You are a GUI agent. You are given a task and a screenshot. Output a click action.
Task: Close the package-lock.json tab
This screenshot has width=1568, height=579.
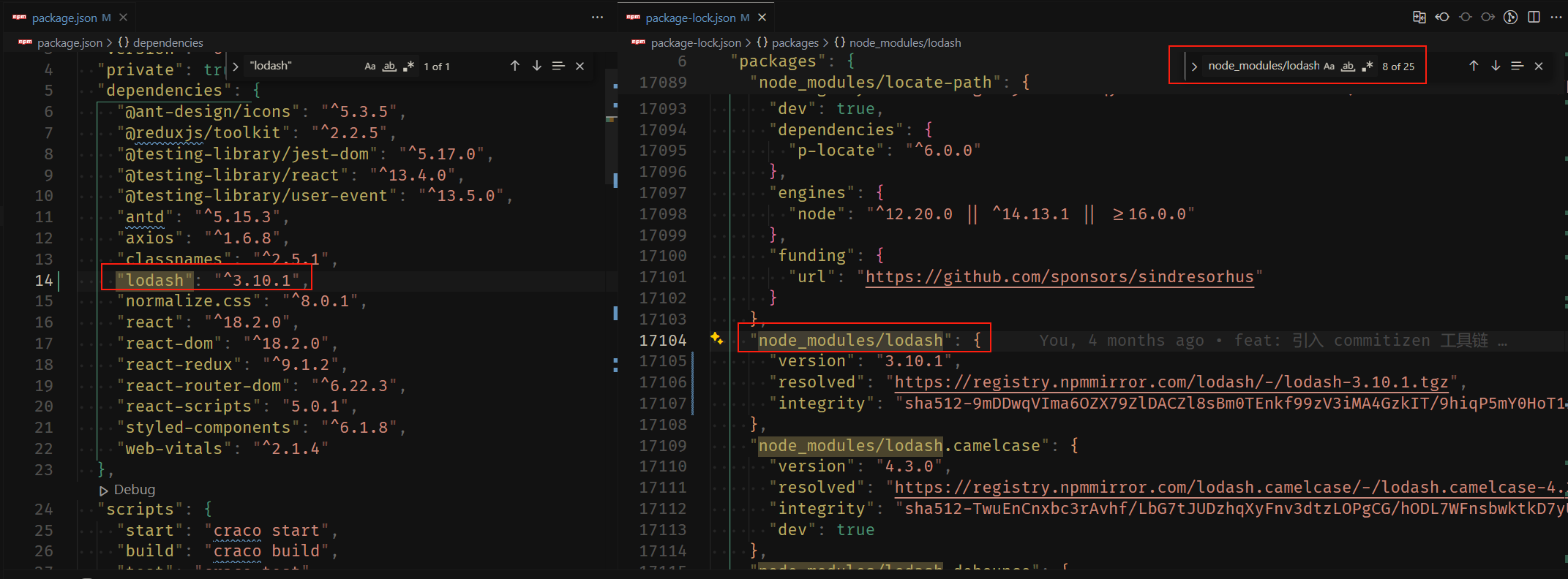[762, 17]
